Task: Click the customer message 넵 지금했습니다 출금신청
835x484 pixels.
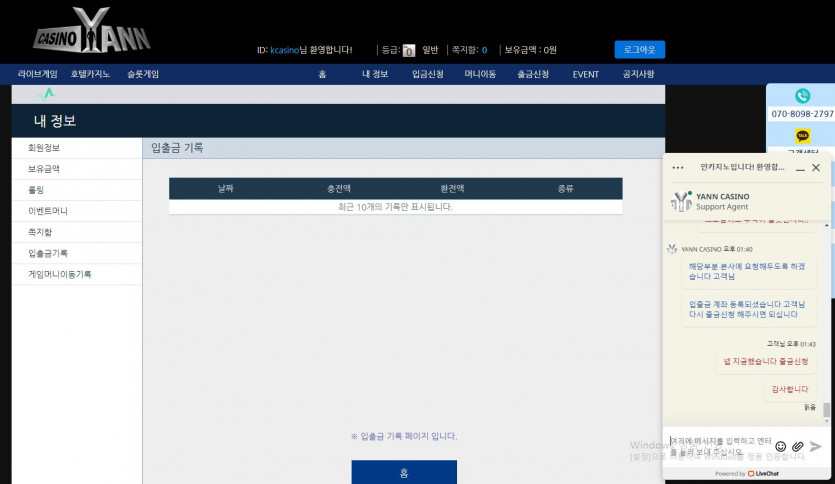Action: [766, 362]
